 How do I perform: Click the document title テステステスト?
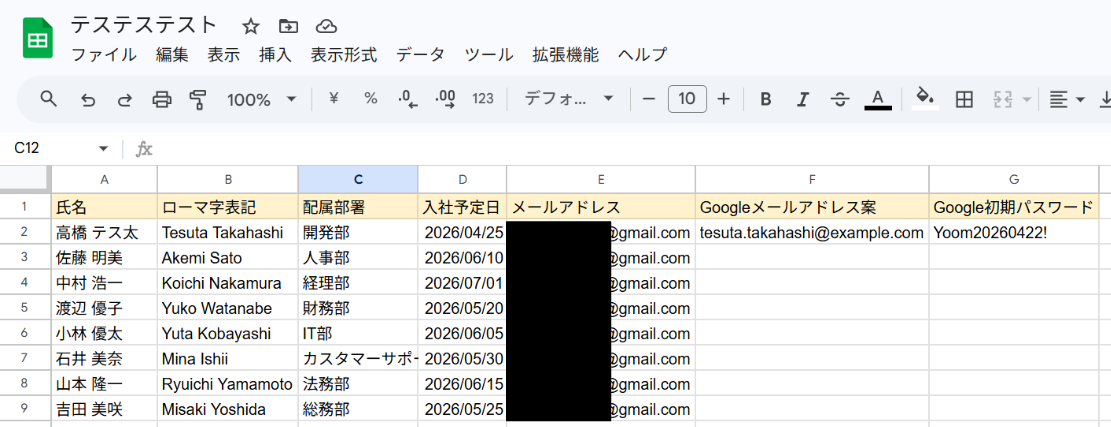click(144, 25)
